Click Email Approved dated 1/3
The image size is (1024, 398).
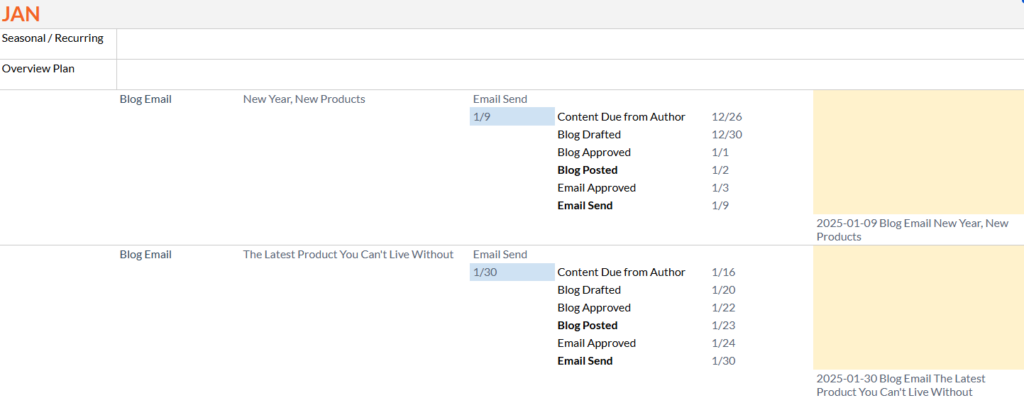pyautogui.click(x=596, y=188)
